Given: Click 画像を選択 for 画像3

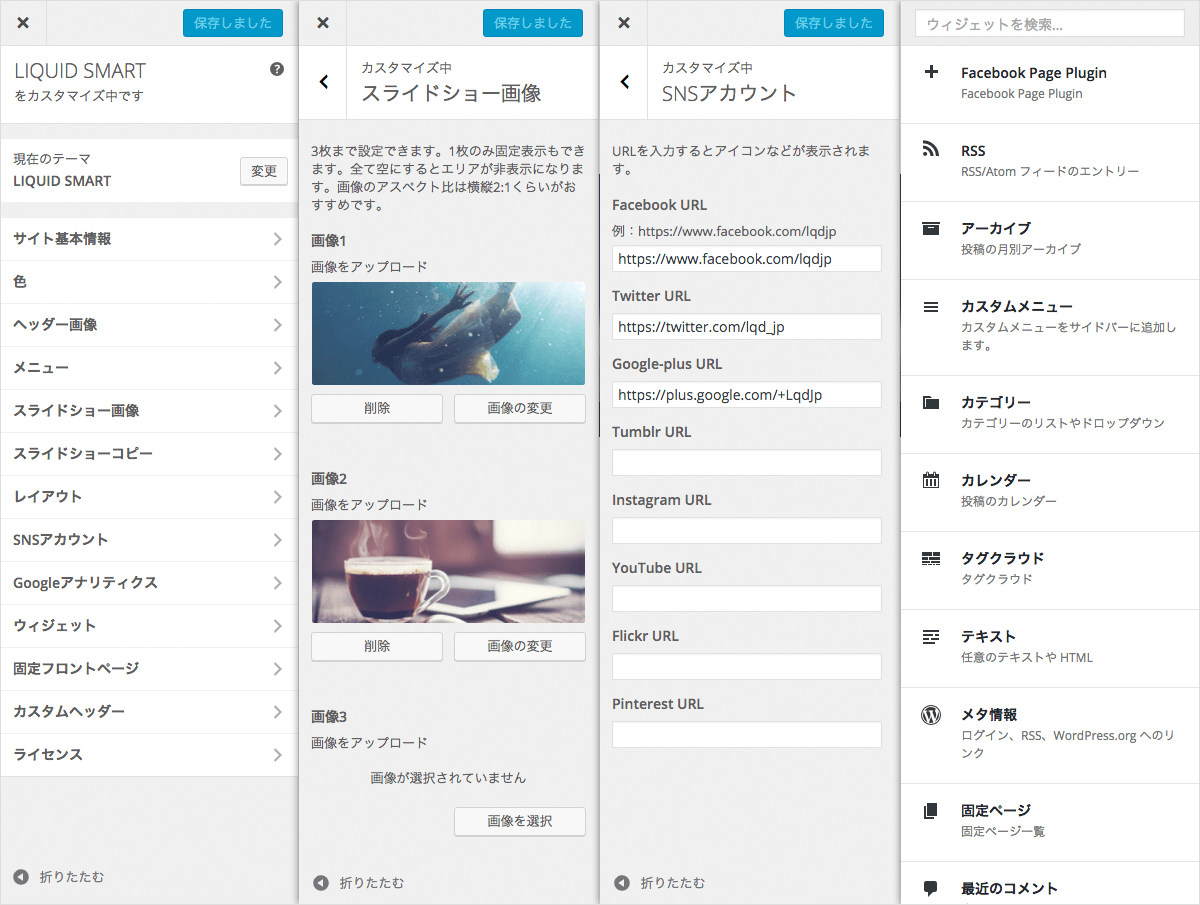Looking at the screenshot, I should [x=520, y=821].
